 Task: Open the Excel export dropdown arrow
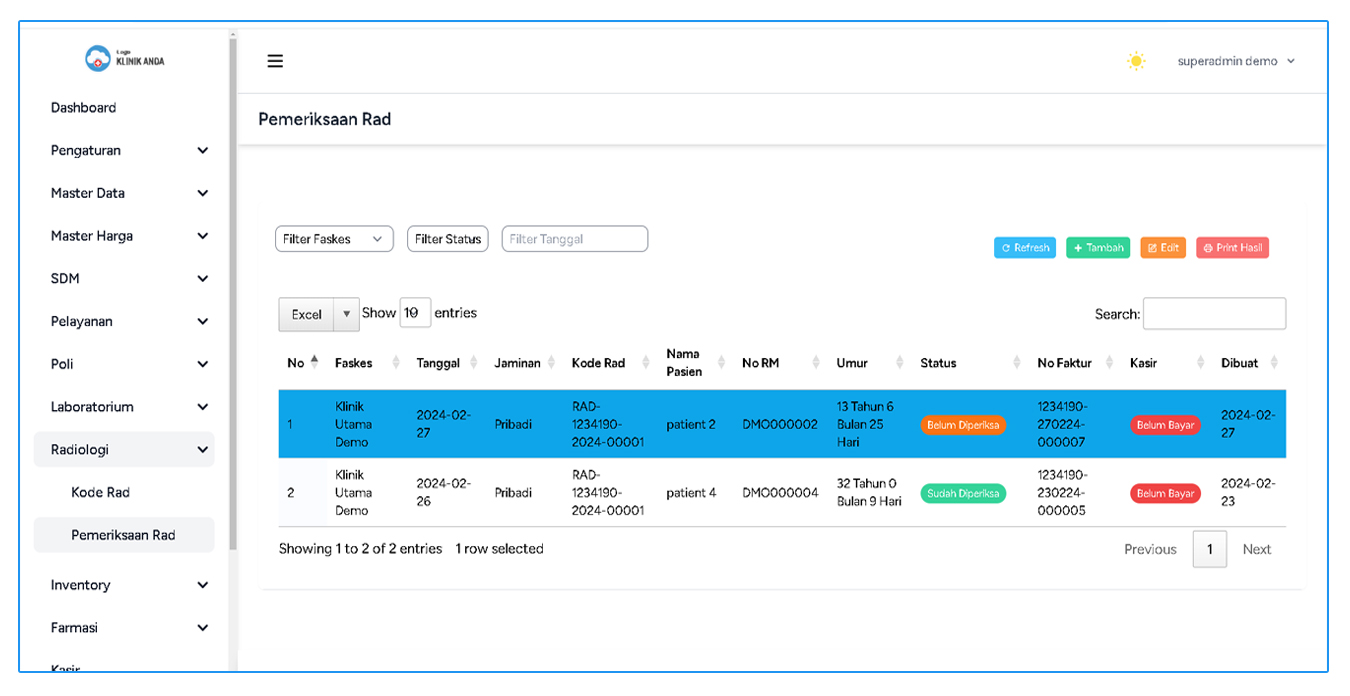point(346,314)
